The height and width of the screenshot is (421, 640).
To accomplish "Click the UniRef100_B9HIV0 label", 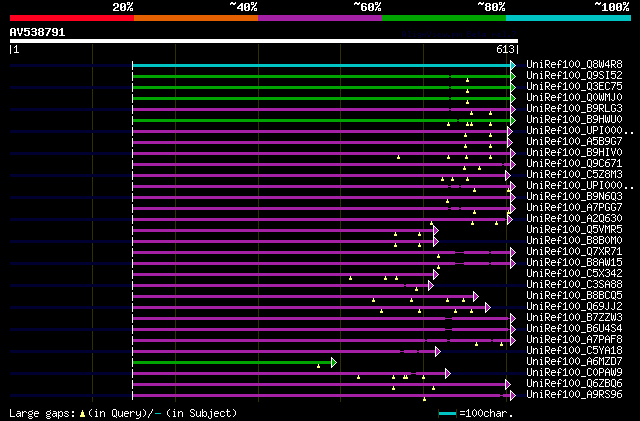I will tap(574, 153).
